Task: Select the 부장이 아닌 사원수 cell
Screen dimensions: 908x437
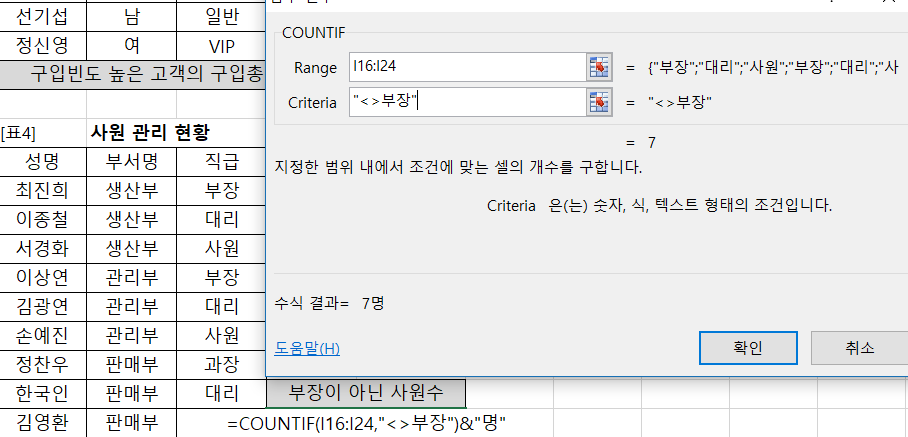Action: pos(365,392)
